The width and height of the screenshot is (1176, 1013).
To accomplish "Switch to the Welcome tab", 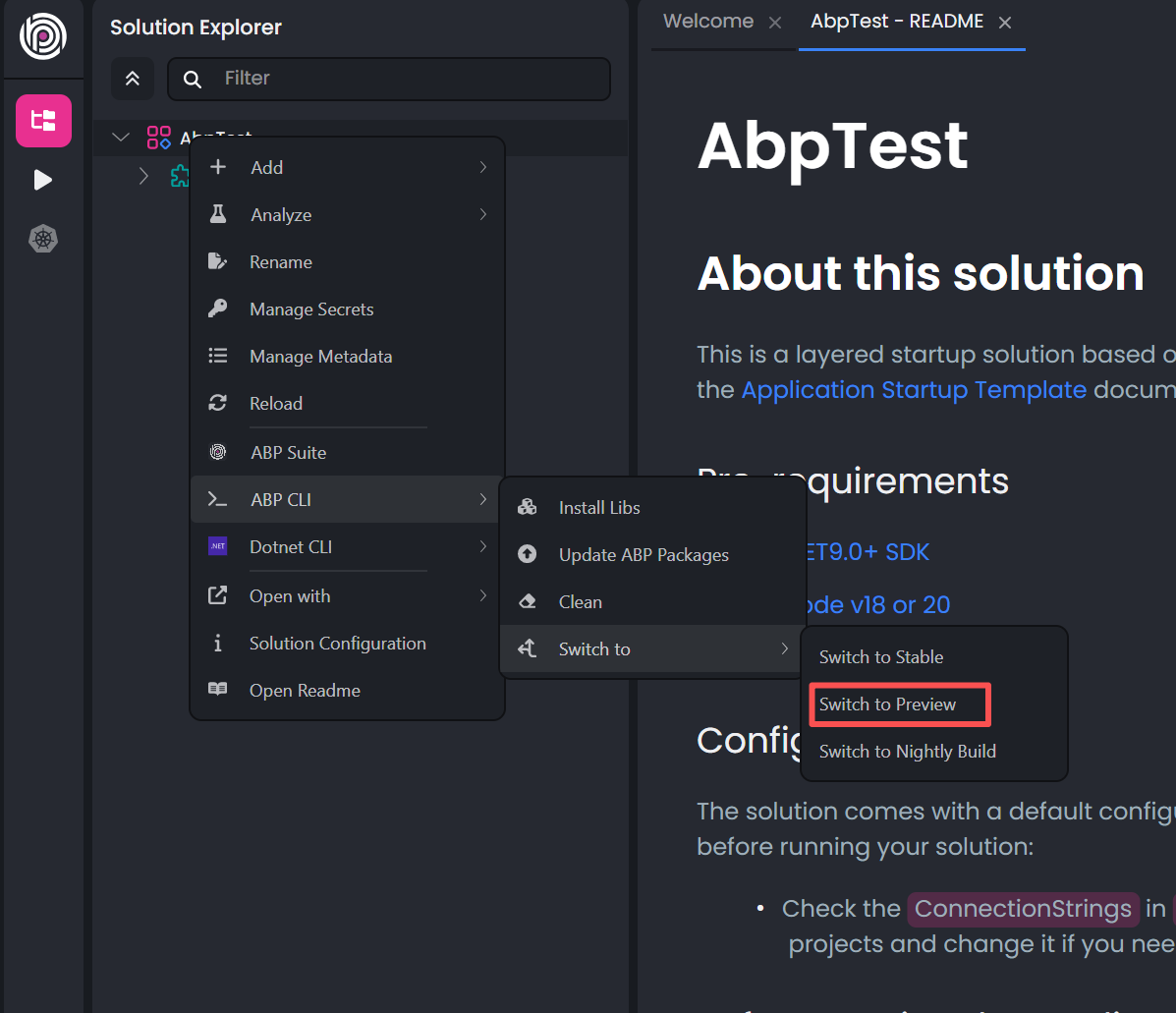I will tap(708, 22).
